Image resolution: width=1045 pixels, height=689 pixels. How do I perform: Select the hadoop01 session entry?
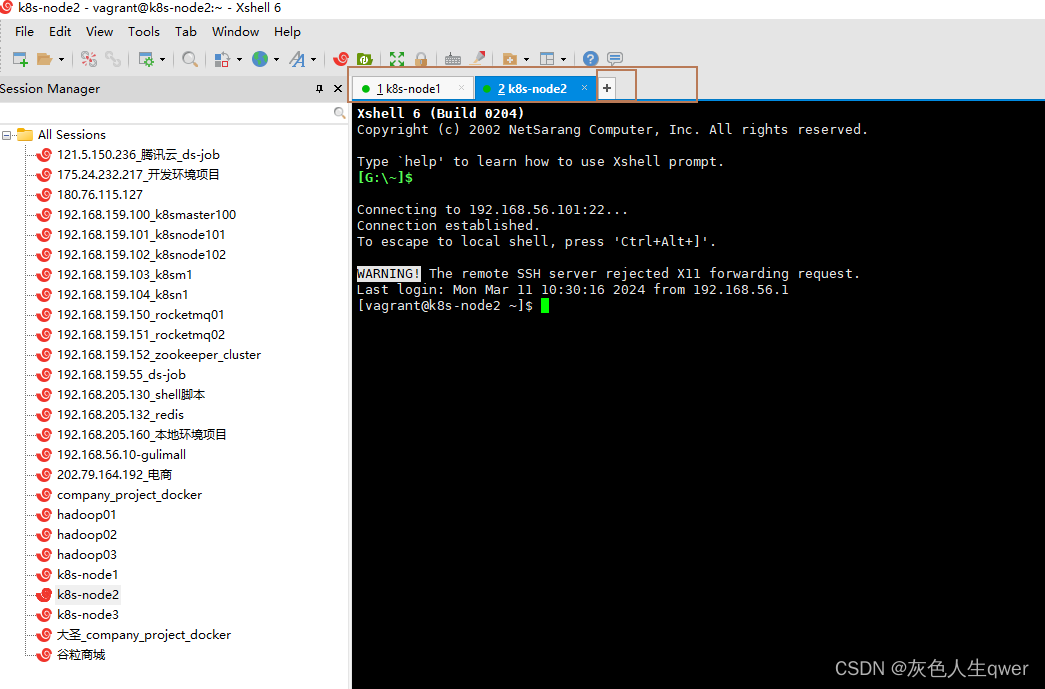tap(86, 514)
